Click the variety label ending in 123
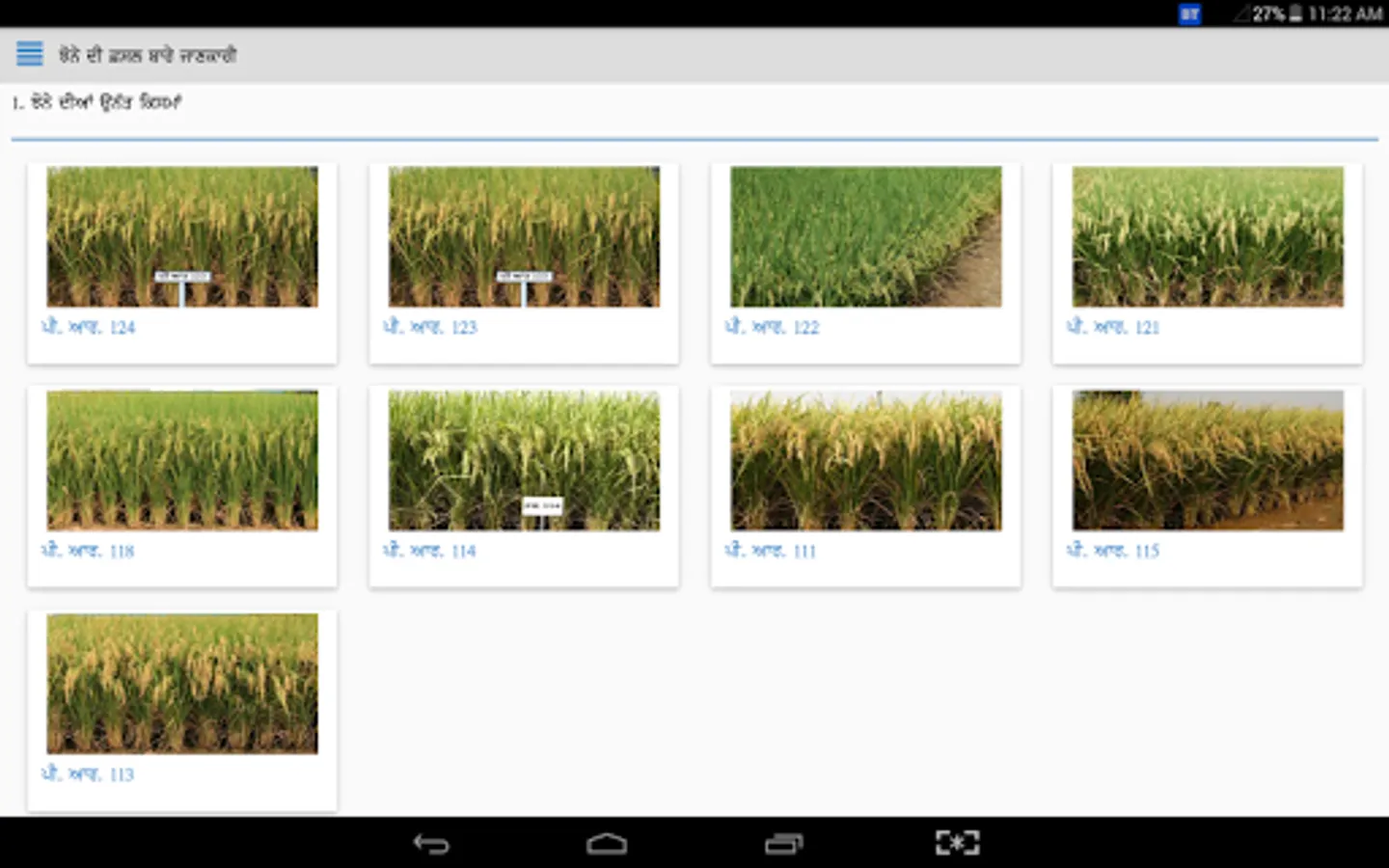Image resolution: width=1389 pixels, height=868 pixels. click(x=430, y=327)
